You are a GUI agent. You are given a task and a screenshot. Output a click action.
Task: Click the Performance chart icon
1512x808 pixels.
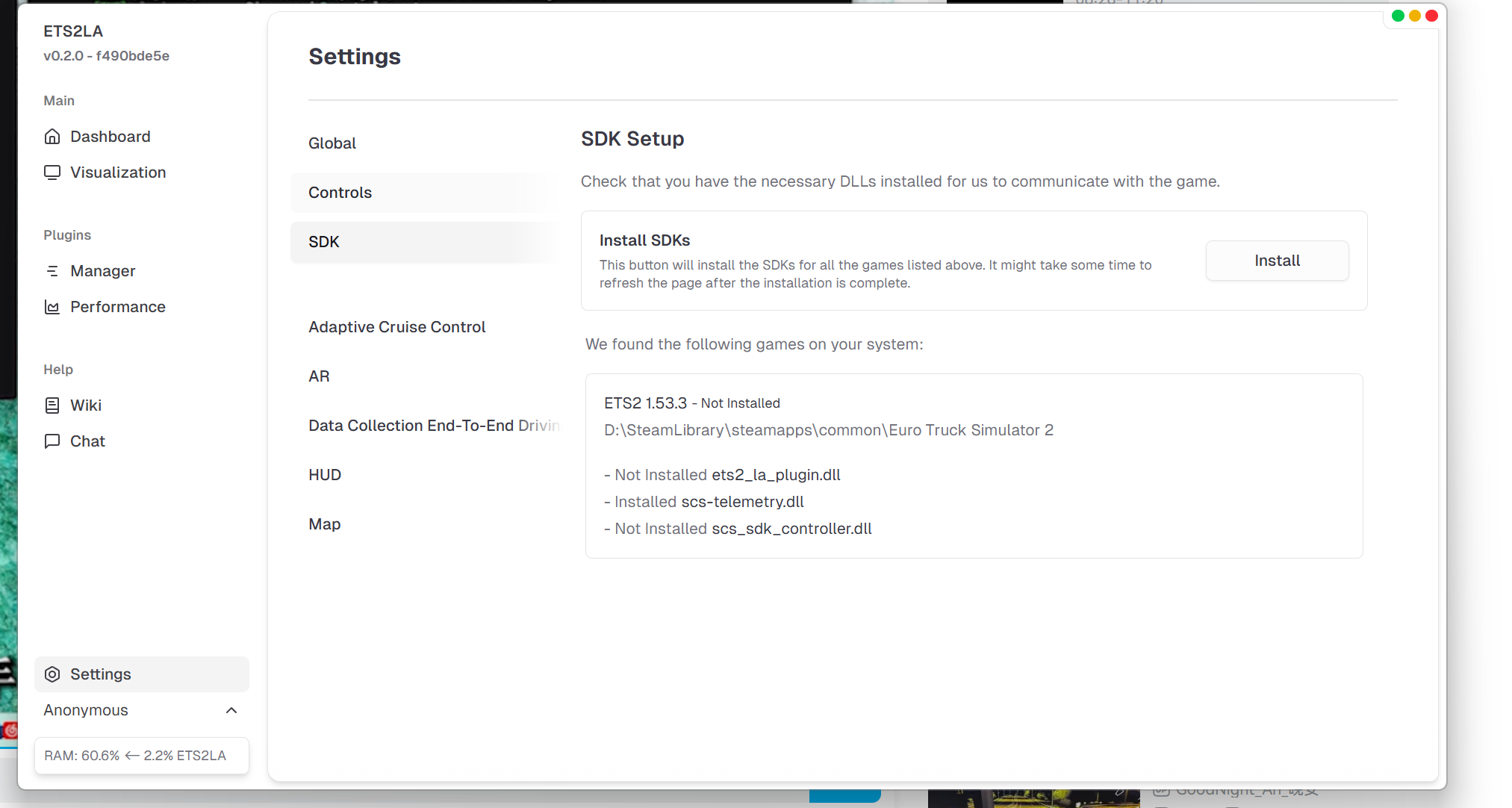point(52,307)
